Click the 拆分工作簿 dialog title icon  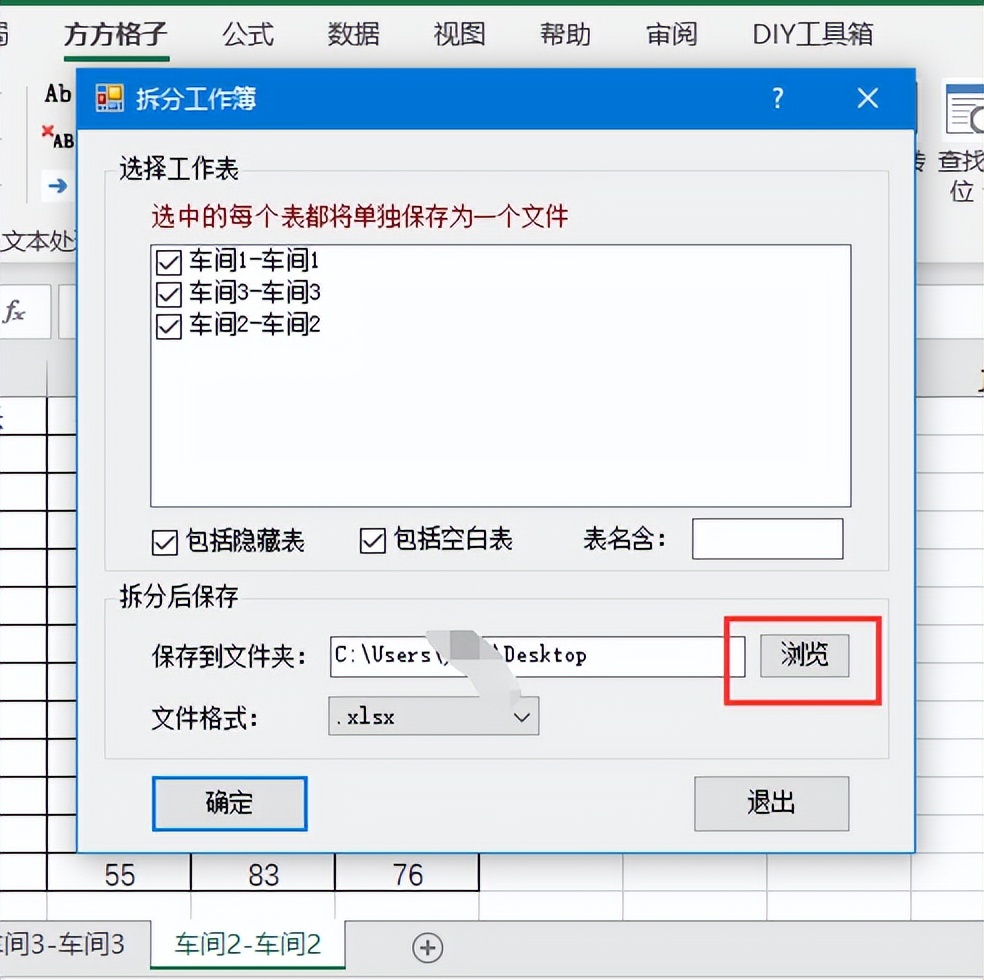click(108, 98)
